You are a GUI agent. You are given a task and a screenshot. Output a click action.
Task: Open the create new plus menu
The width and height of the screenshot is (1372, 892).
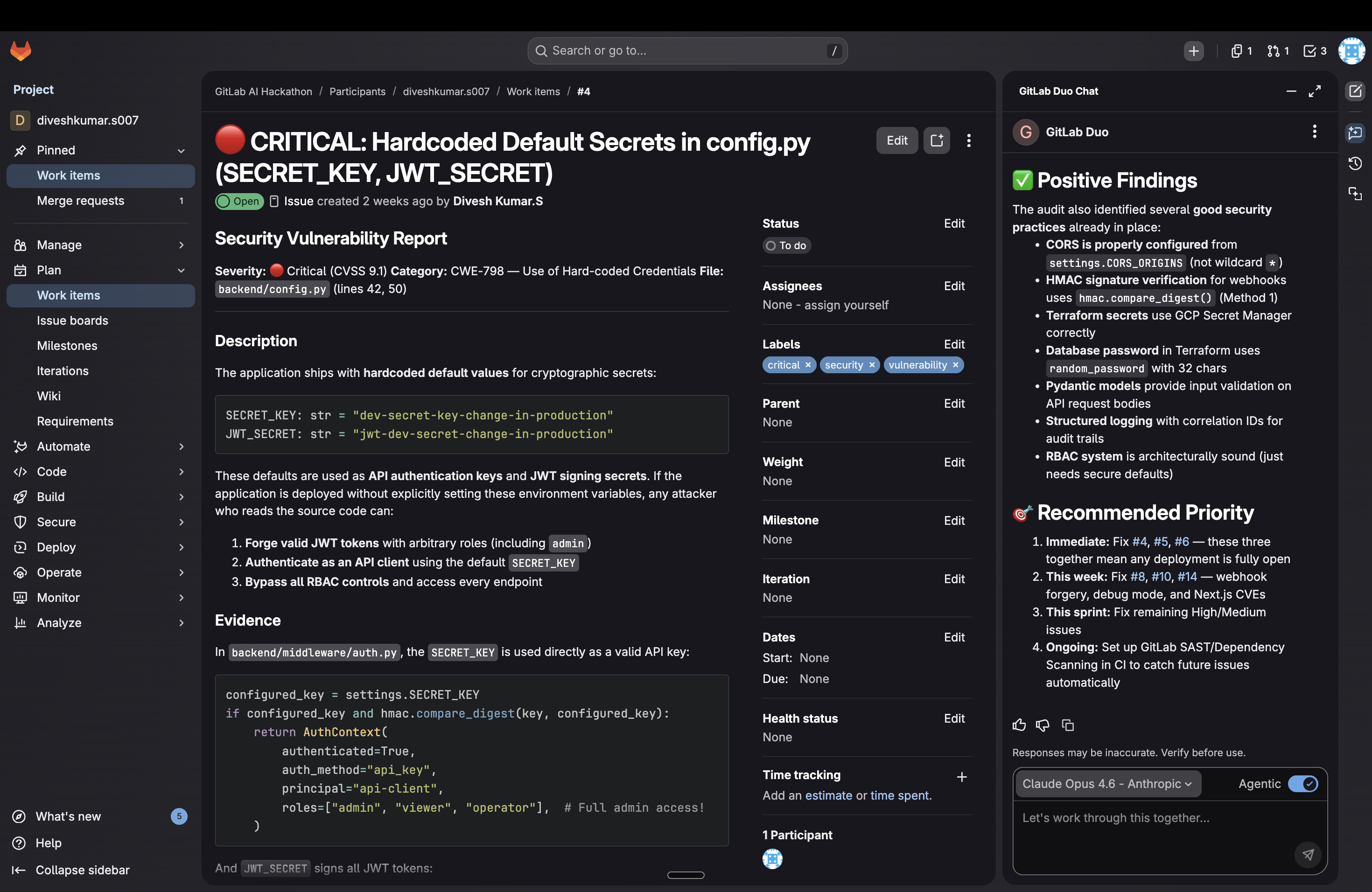coord(1193,51)
